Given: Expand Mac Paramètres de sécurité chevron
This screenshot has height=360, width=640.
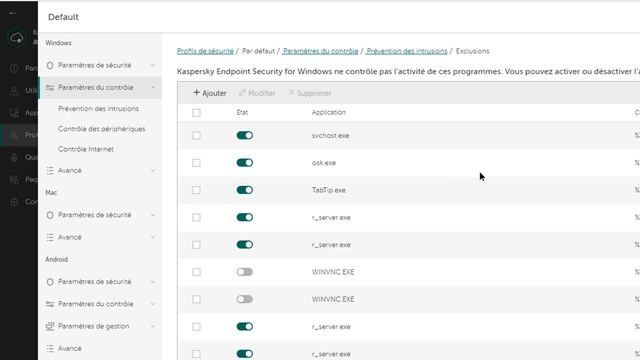Looking at the screenshot, I should click(153, 215).
